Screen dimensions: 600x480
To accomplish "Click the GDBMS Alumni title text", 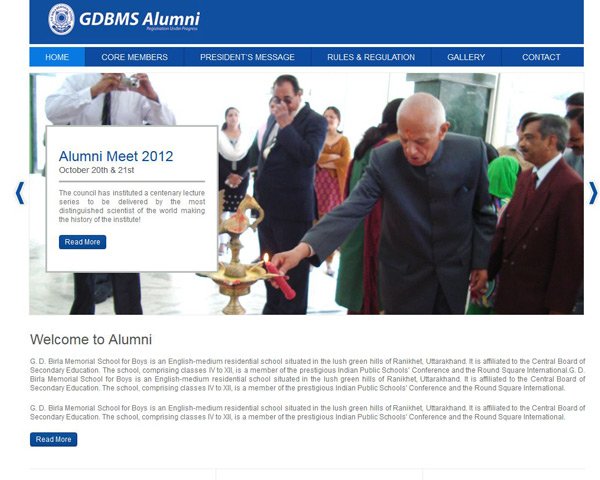I will [139, 19].
